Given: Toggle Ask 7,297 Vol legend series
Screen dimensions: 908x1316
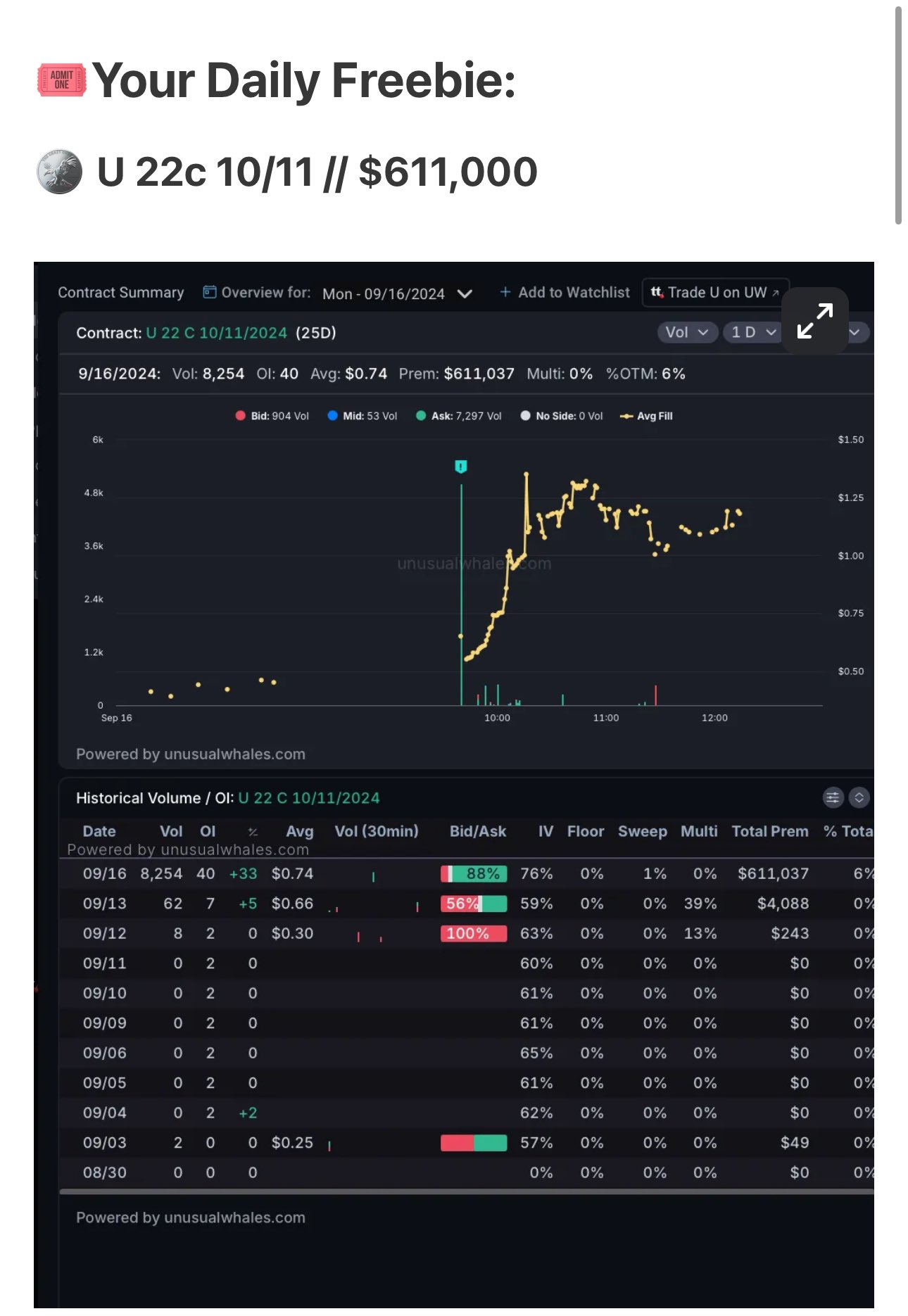Looking at the screenshot, I should point(459,416).
